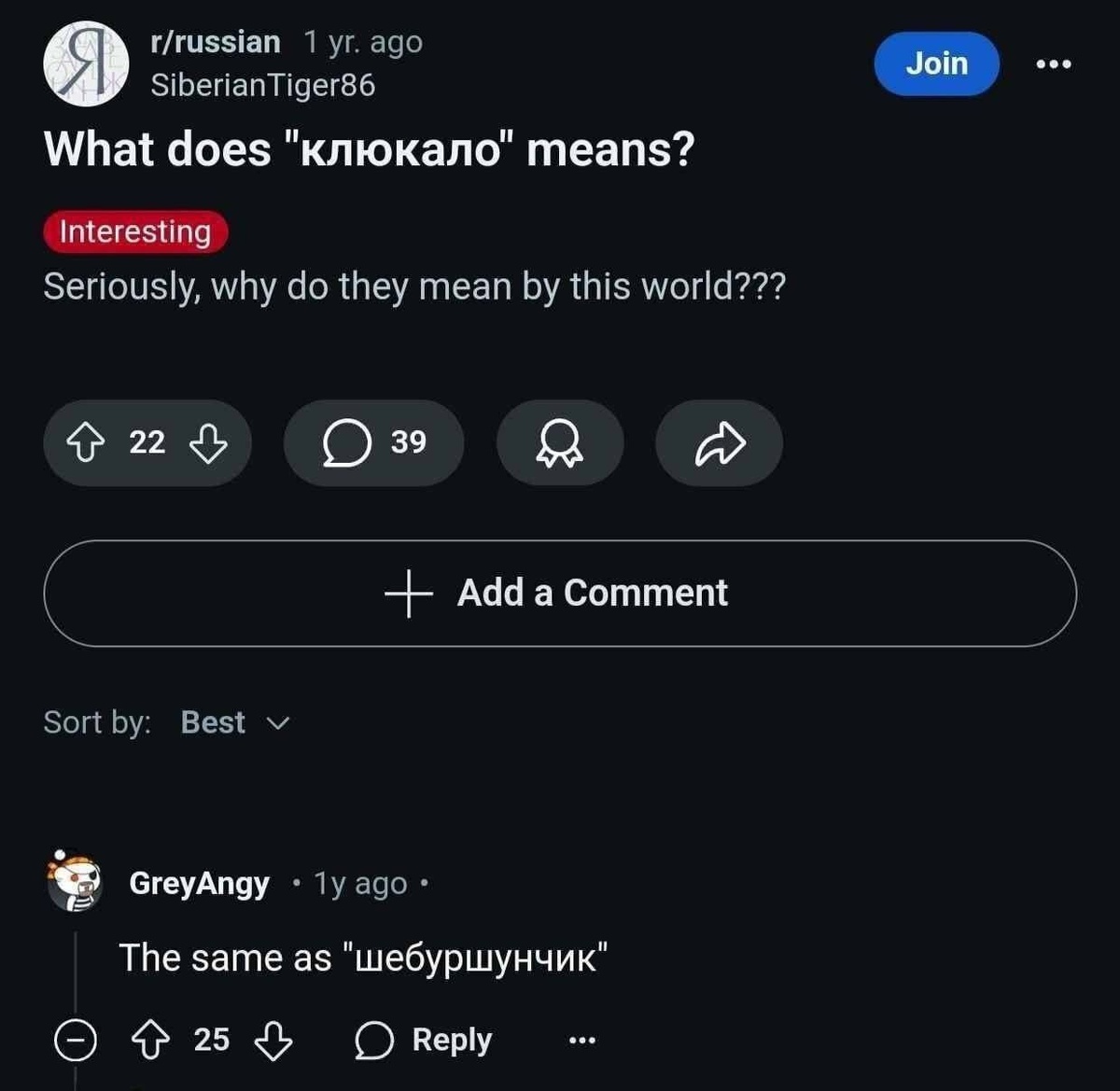Open GreyAngy's comment overflow menu
The height and width of the screenshot is (1091, 1120).
coord(581,1039)
